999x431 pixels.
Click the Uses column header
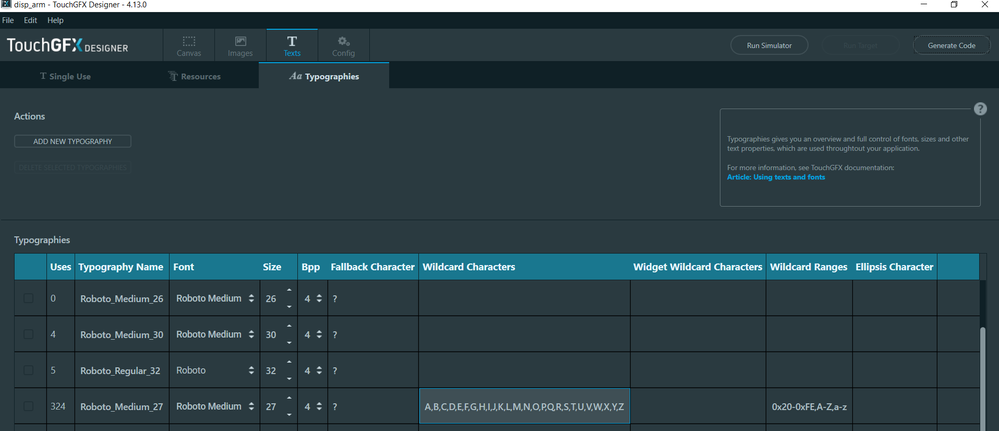coord(61,267)
